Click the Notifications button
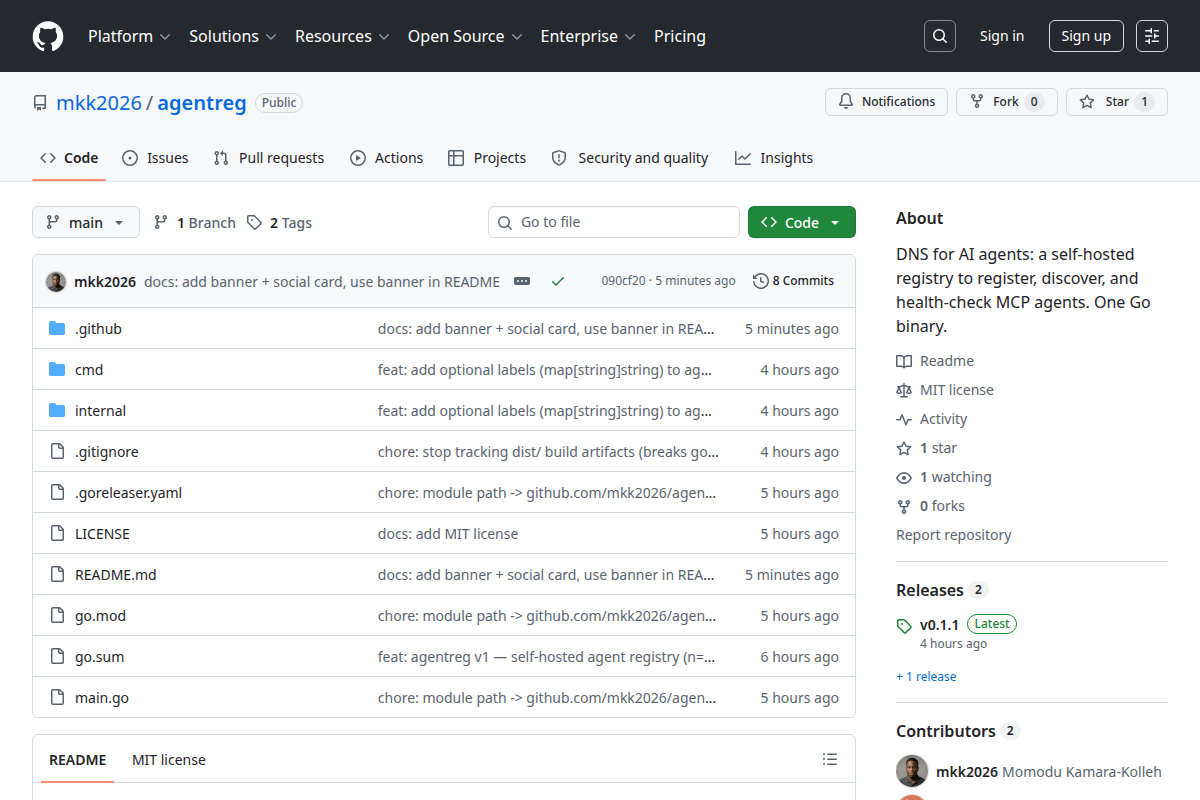The image size is (1200, 800). pos(886,102)
